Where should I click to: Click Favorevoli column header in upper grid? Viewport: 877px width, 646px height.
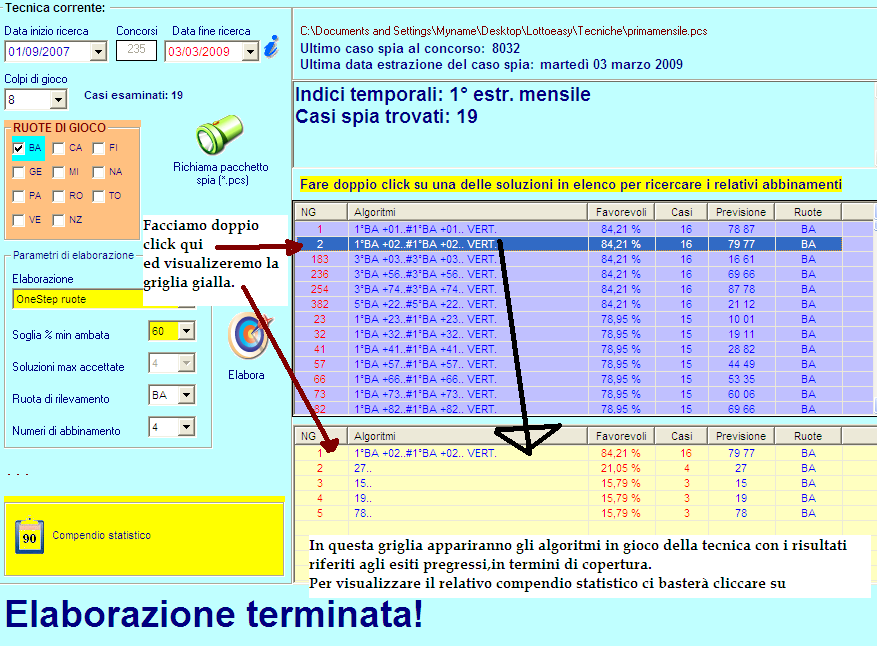621,212
